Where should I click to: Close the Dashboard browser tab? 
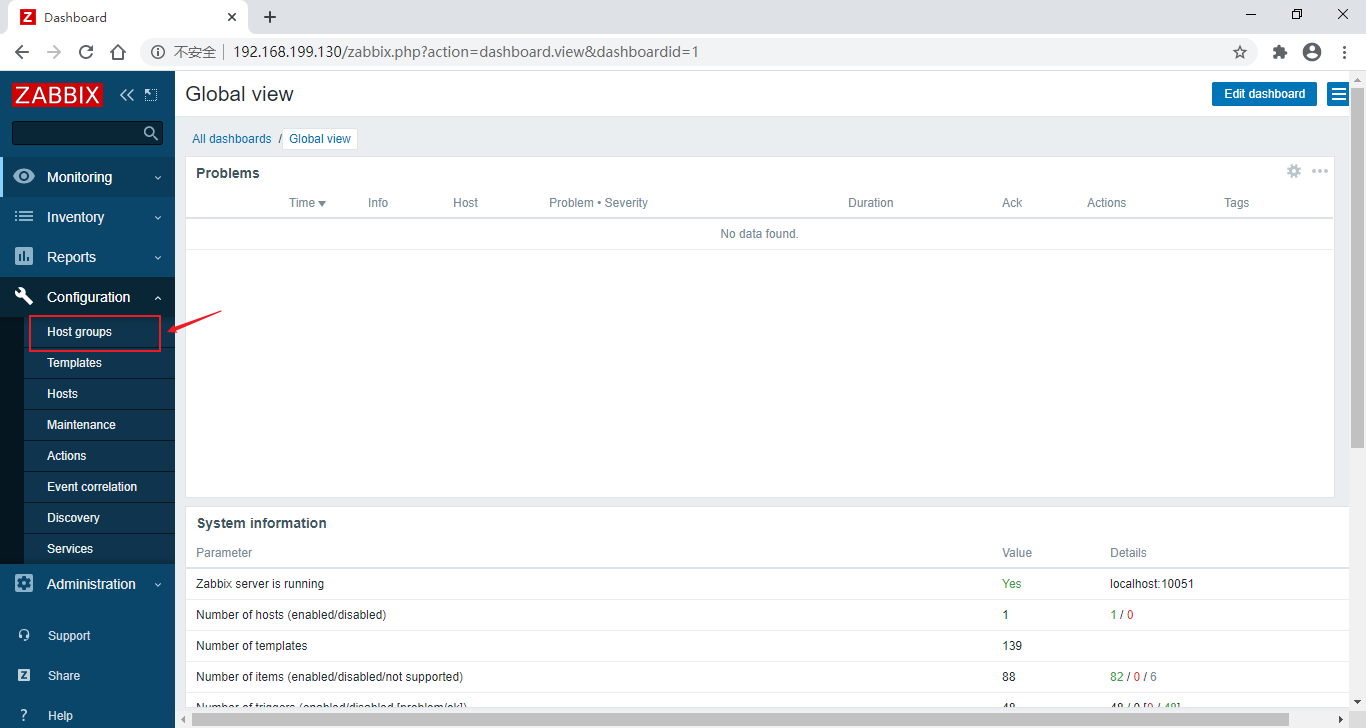(x=232, y=17)
